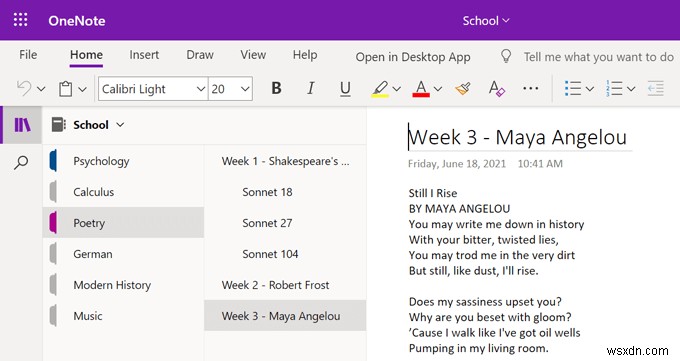Click the Clear Formatting icon
680x361 pixels.
pyautogui.click(x=497, y=89)
